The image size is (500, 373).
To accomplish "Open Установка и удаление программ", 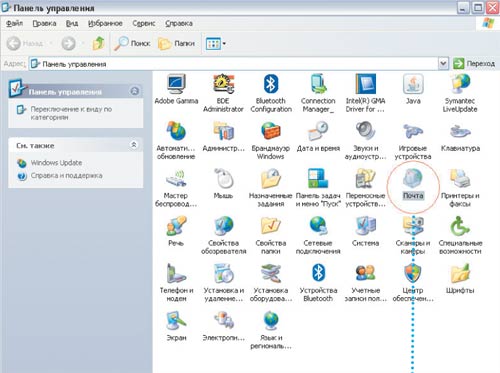I will pyautogui.click(x=223, y=283).
